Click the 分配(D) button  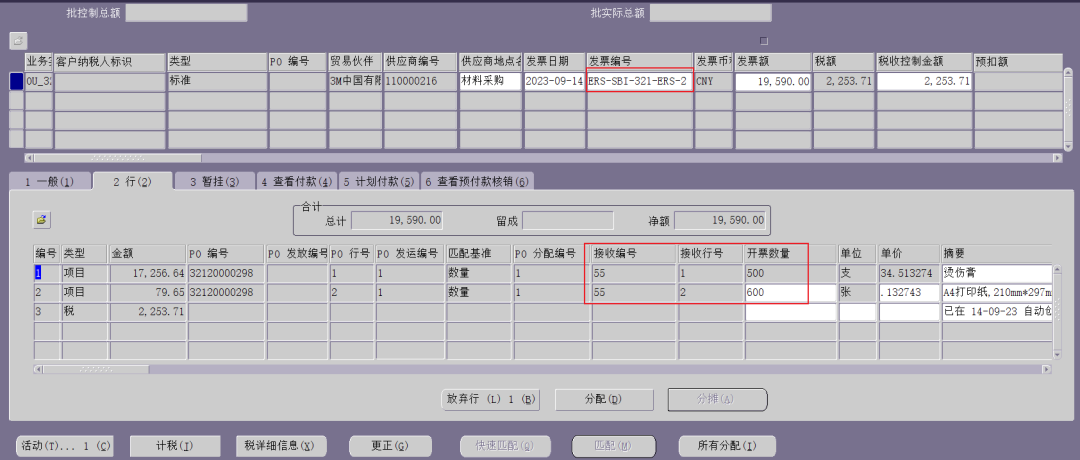click(603, 399)
